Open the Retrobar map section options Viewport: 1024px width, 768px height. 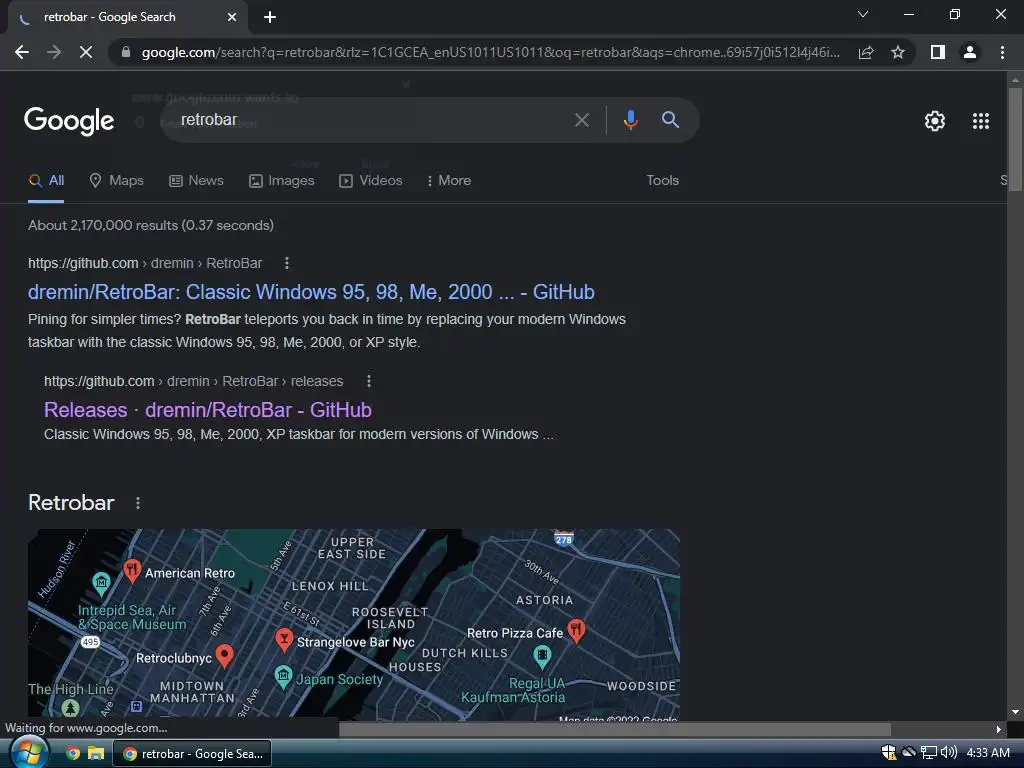pos(137,503)
